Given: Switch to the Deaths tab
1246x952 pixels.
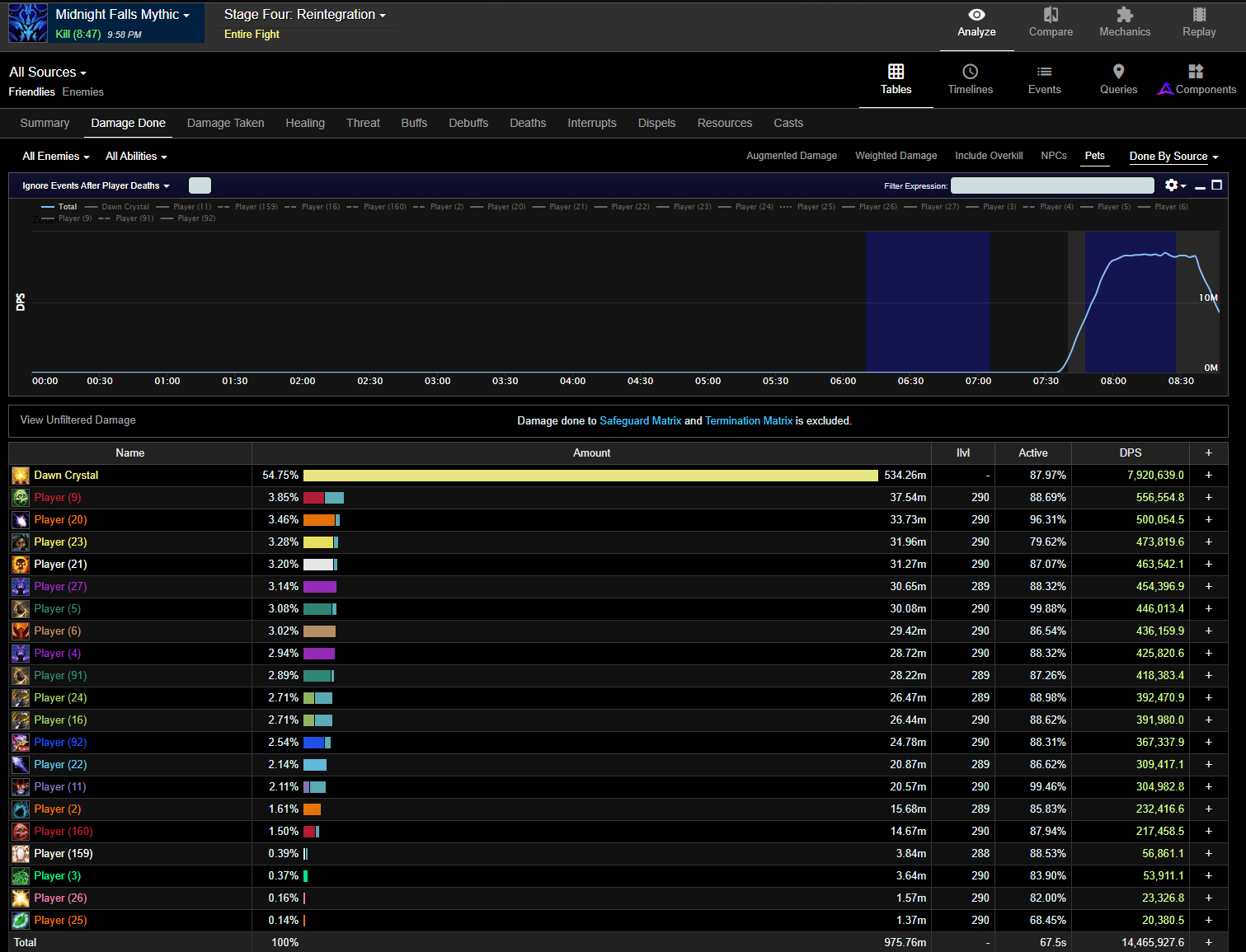Looking at the screenshot, I should [x=528, y=123].
